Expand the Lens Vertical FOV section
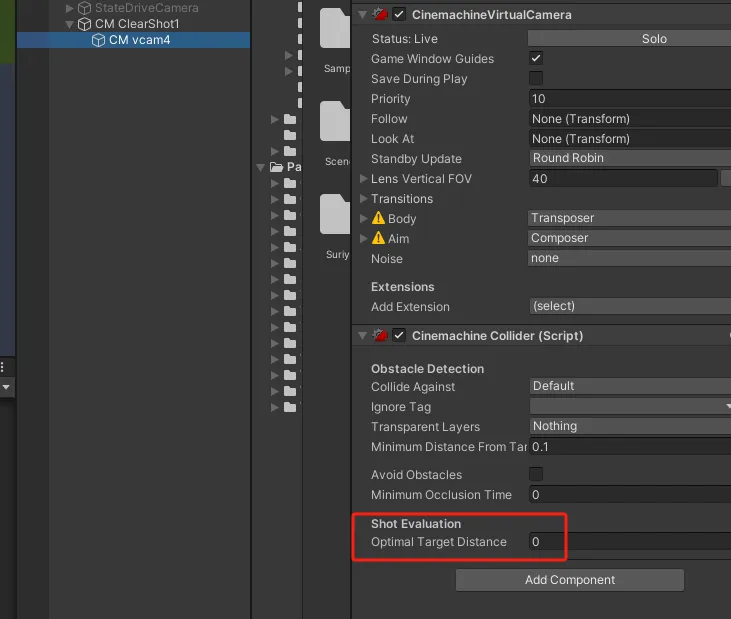Viewport: 731px width, 619px height. (x=364, y=179)
